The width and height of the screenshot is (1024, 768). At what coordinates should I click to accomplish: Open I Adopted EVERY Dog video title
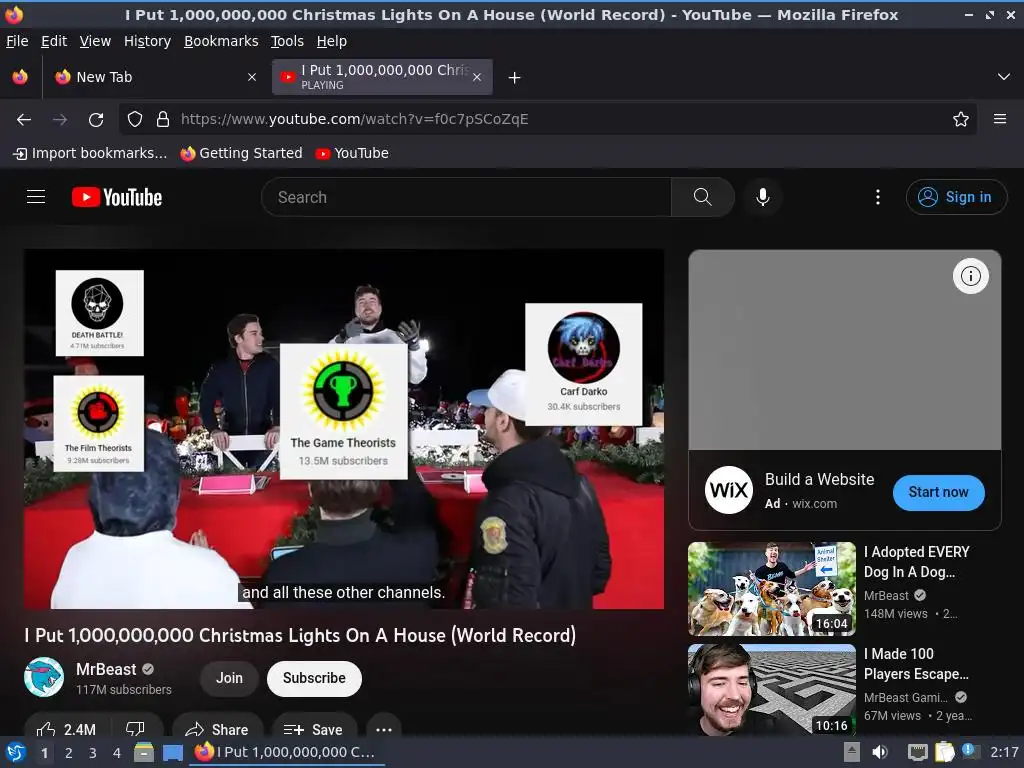click(x=917, y=562)
